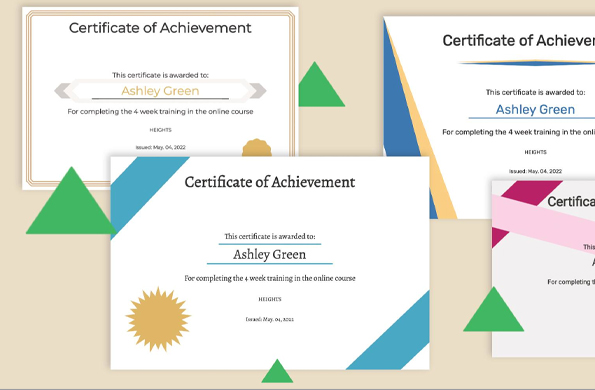595x390 pixels.
Task: Click 'For completing the 4 week training' line on the gold-bordered certificate
Action: (x=160, y=112)
